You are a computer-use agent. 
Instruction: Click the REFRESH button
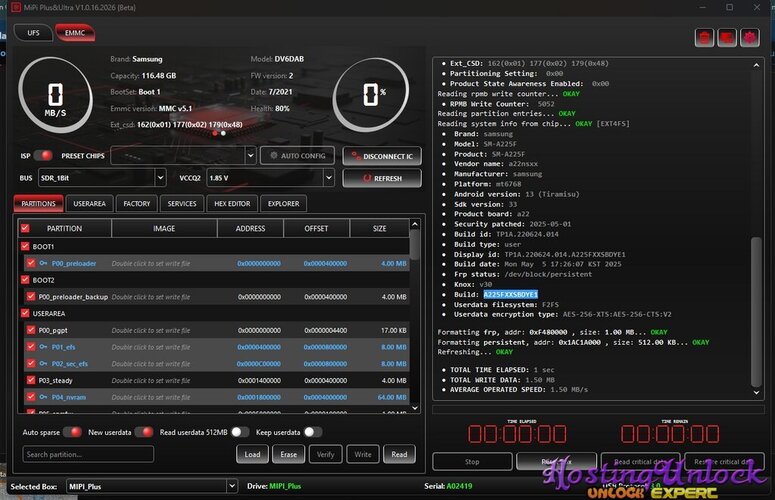pos(382,178)
